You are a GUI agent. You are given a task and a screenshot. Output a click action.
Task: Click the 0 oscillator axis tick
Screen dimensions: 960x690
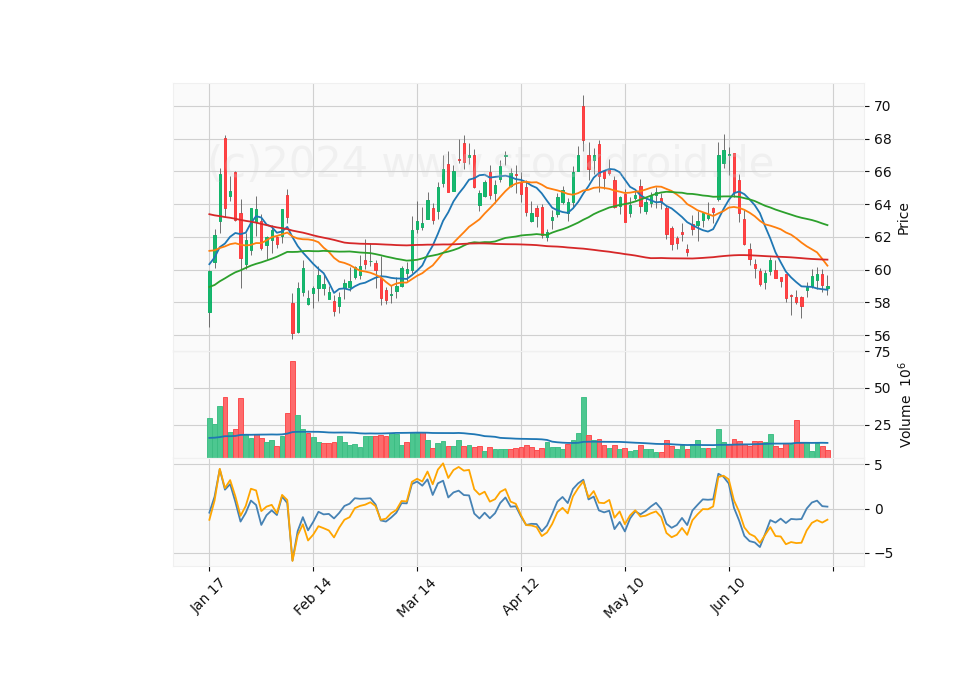[x=879, y=509]
